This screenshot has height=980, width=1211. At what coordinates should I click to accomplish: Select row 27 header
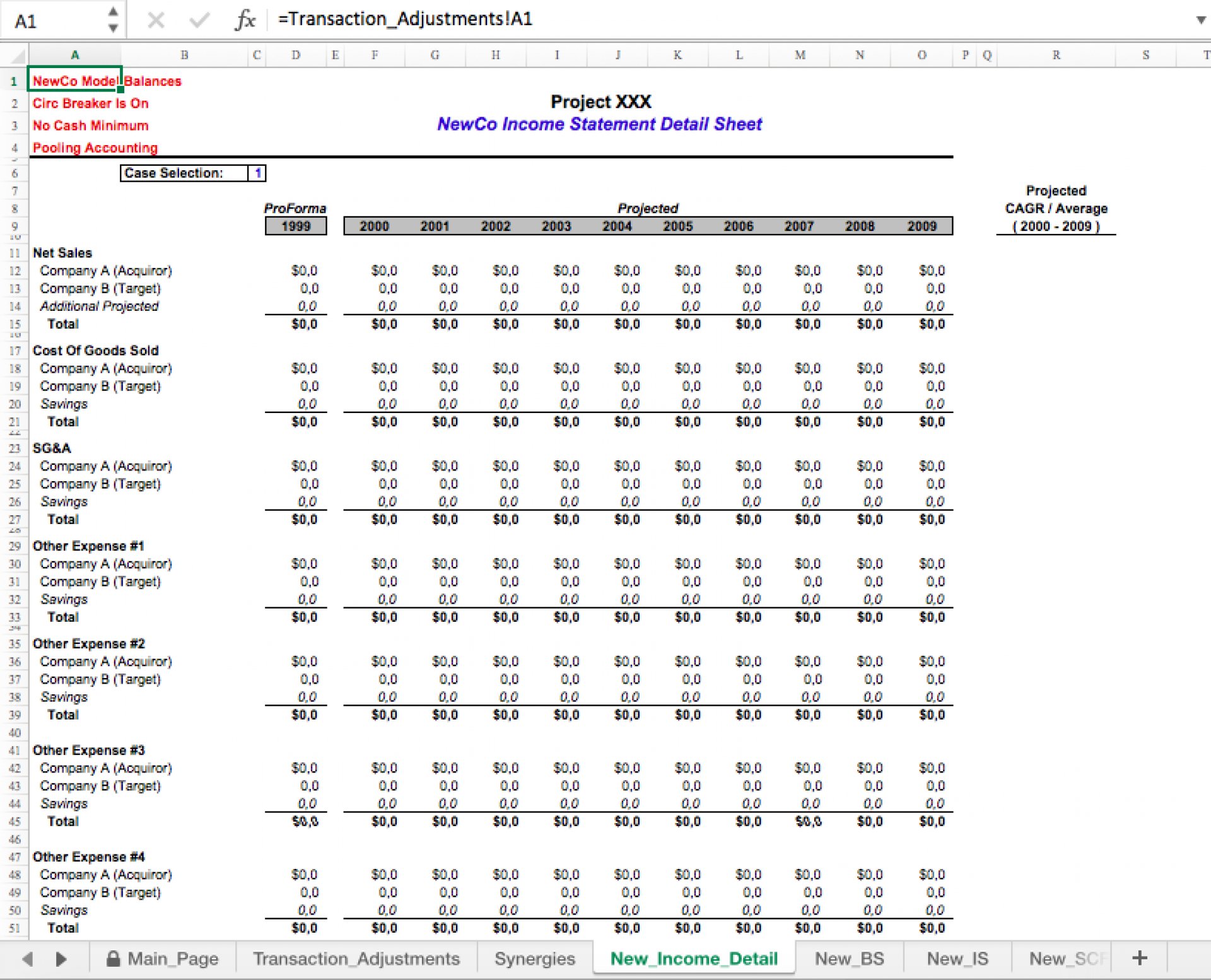click(13, 520)
